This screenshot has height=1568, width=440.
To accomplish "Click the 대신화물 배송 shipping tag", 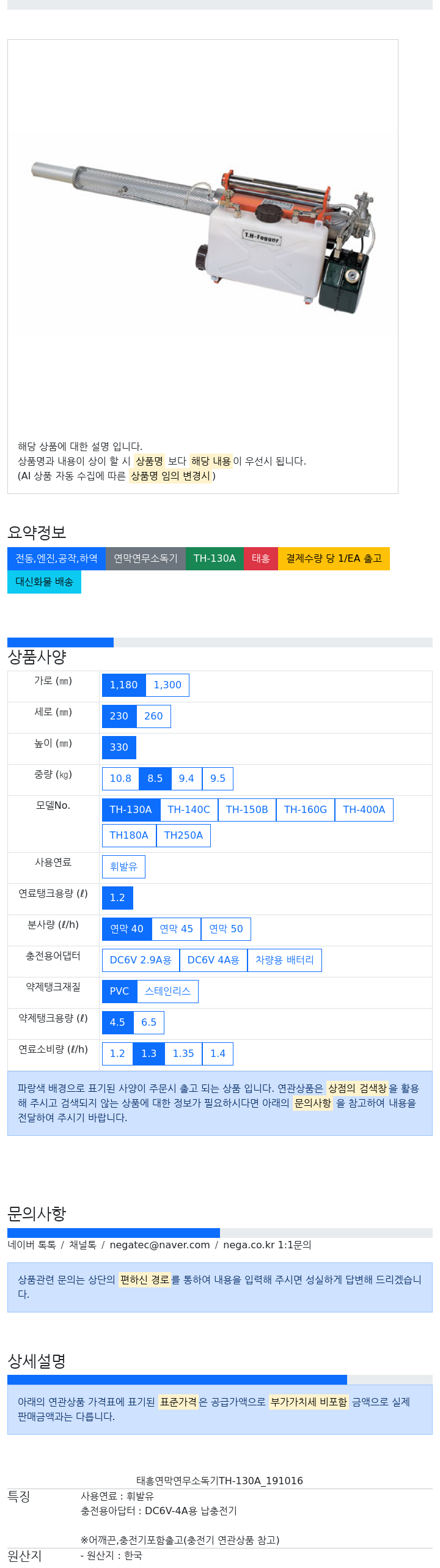I will tap(44, 582).
